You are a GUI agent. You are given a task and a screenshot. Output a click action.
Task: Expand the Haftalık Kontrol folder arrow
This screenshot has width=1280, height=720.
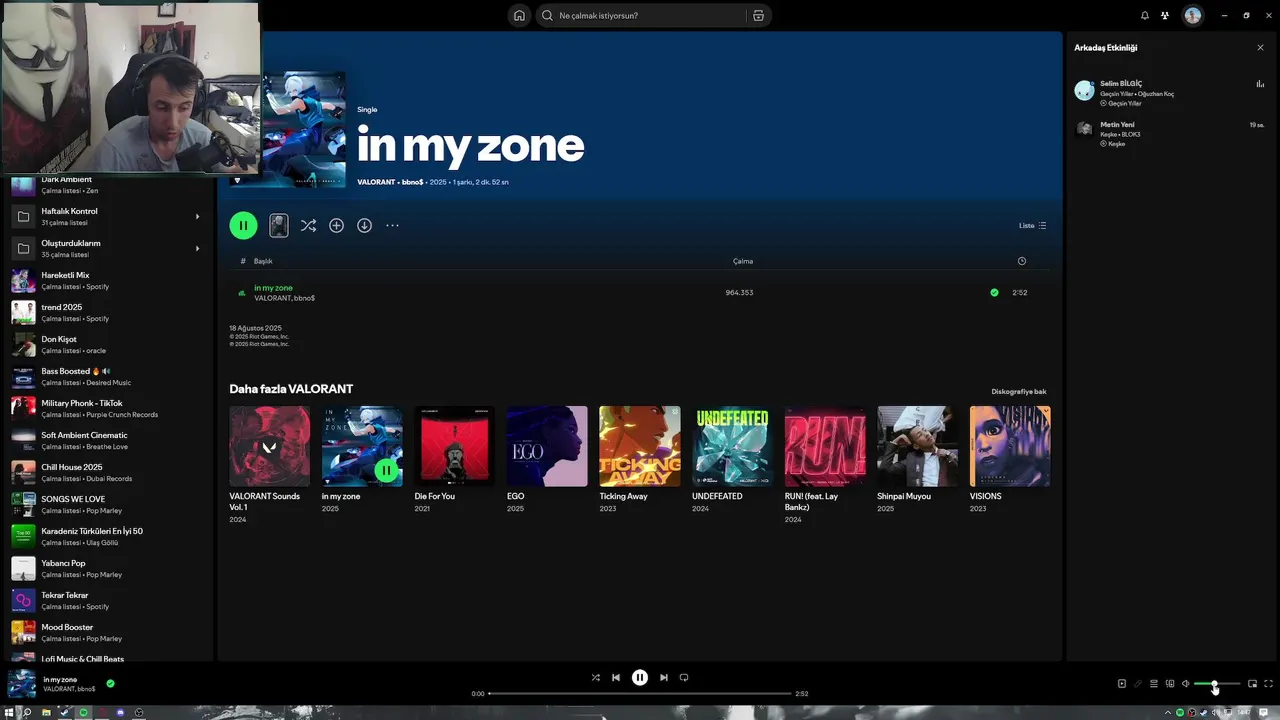pyautogui.click(x=197, y=216)
